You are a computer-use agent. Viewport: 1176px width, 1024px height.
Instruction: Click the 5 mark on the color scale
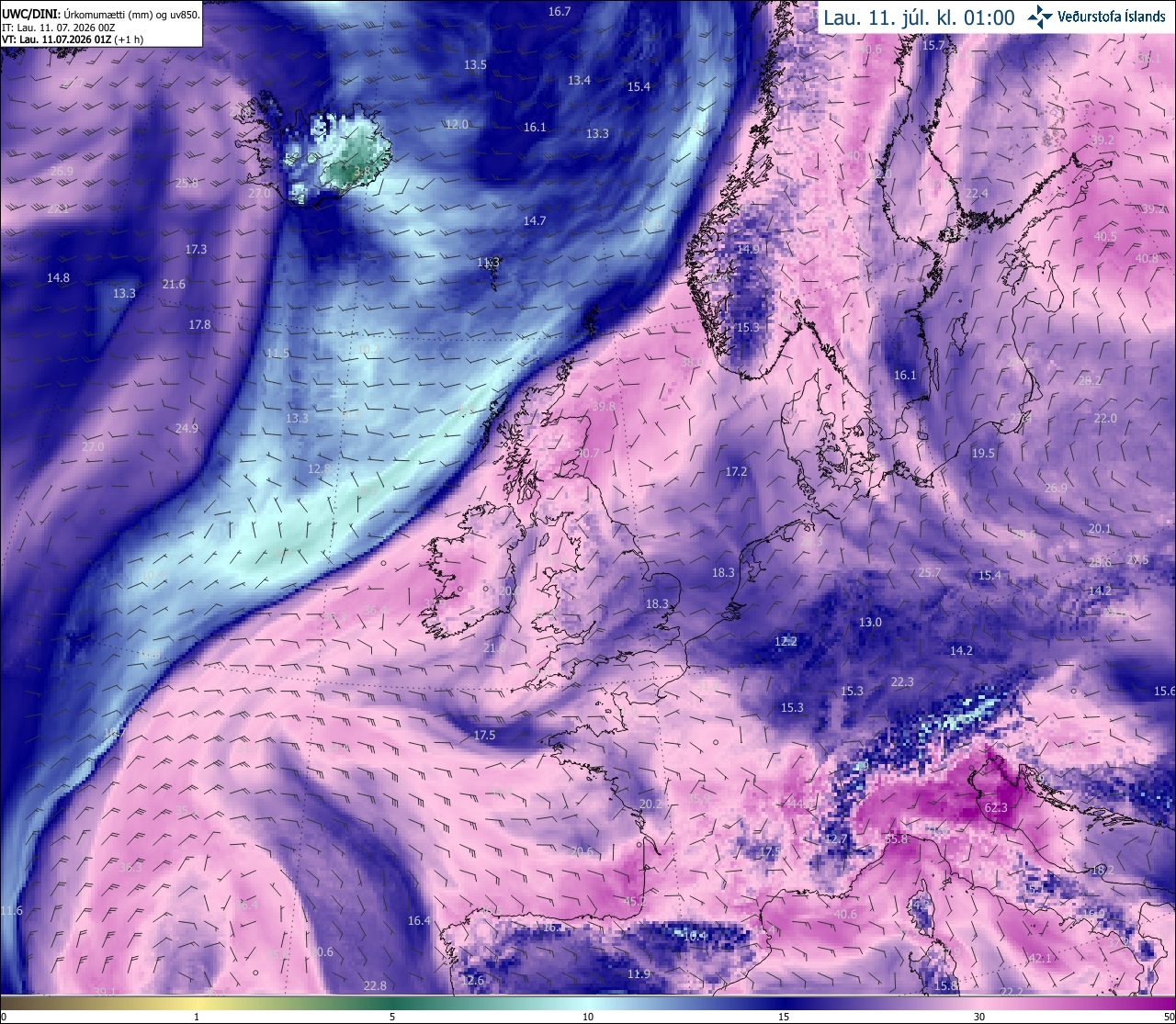[x=392, y=1016]
